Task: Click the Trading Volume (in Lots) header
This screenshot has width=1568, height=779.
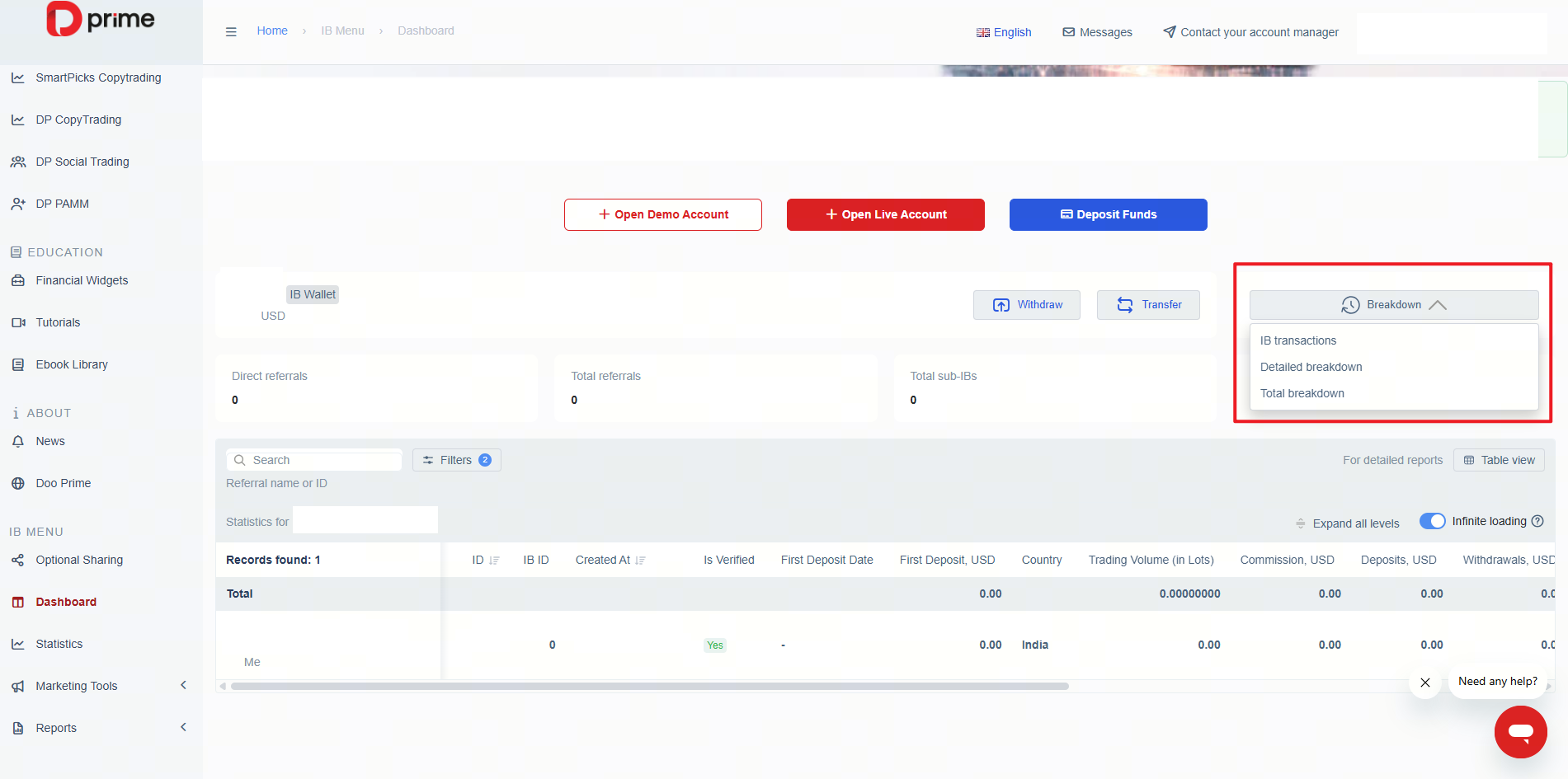Action: 1151,560
